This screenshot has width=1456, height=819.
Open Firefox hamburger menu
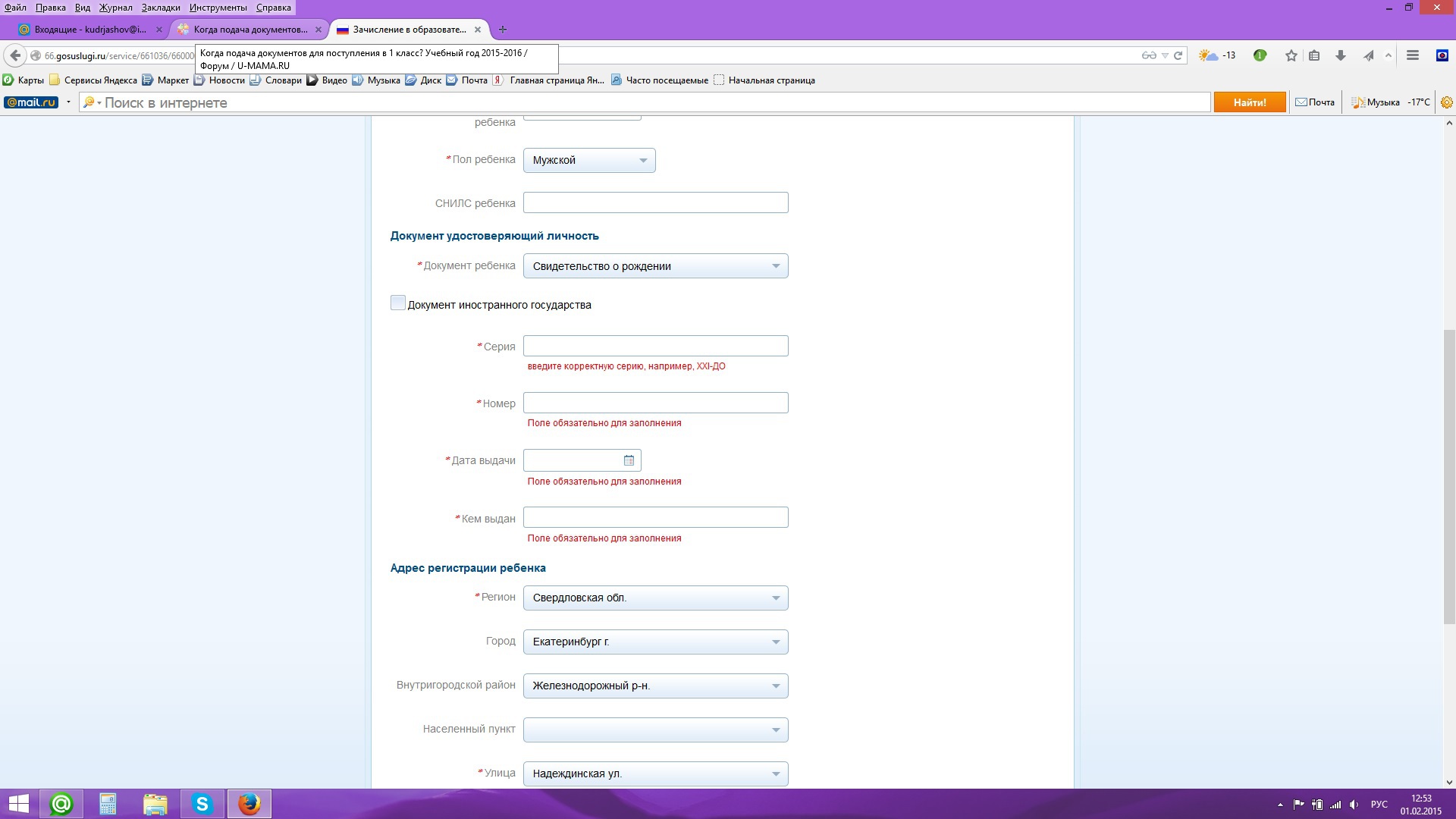1412,55
